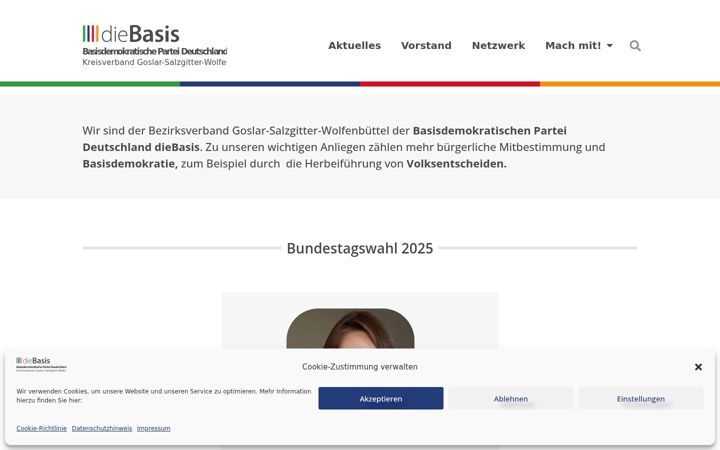720x450 pixels.
Task: Accept cookies with the Akzeptieren button
Action: click(381, 399)
